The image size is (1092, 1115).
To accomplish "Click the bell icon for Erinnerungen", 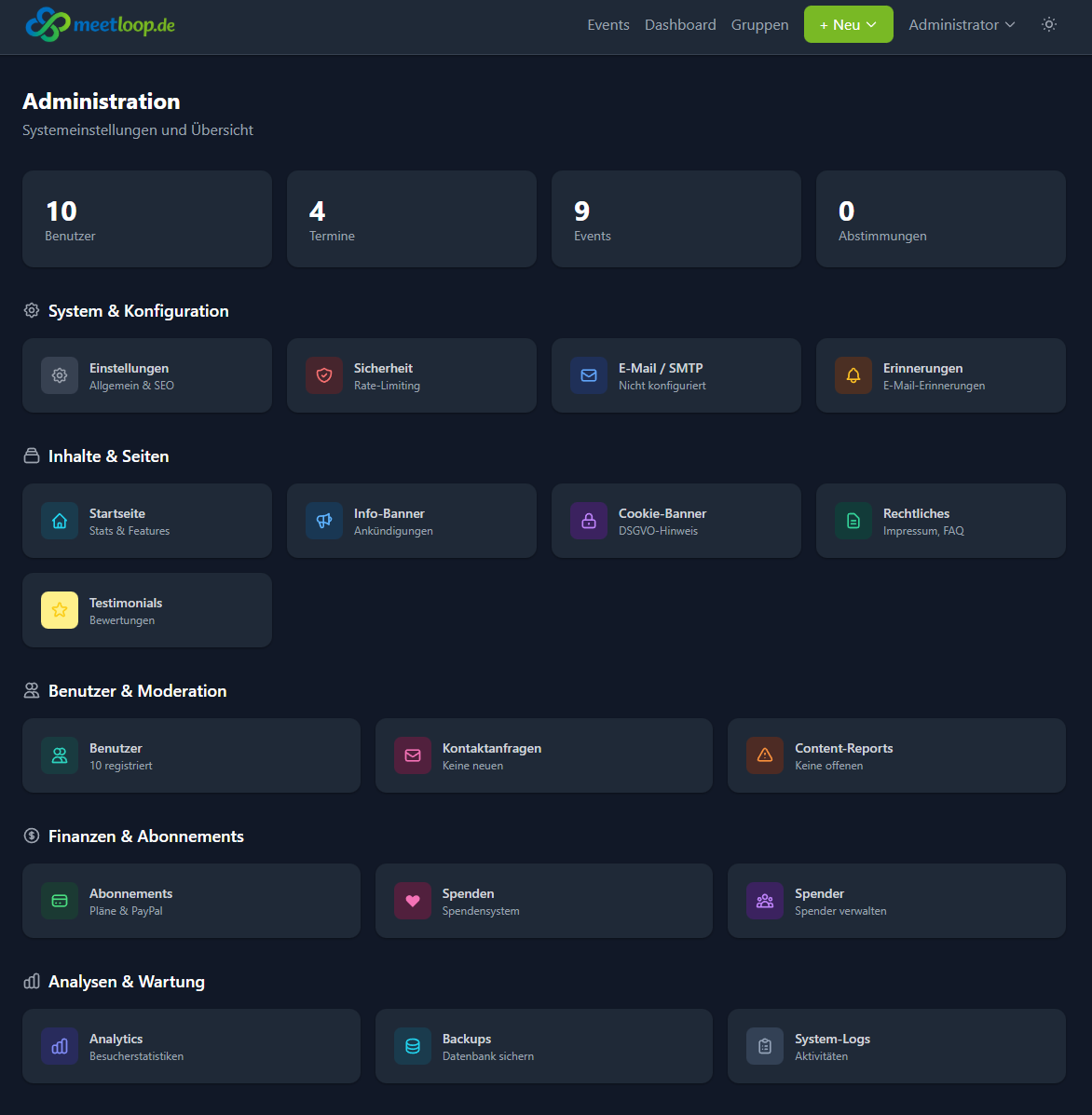I will click(x=853, y=375).
